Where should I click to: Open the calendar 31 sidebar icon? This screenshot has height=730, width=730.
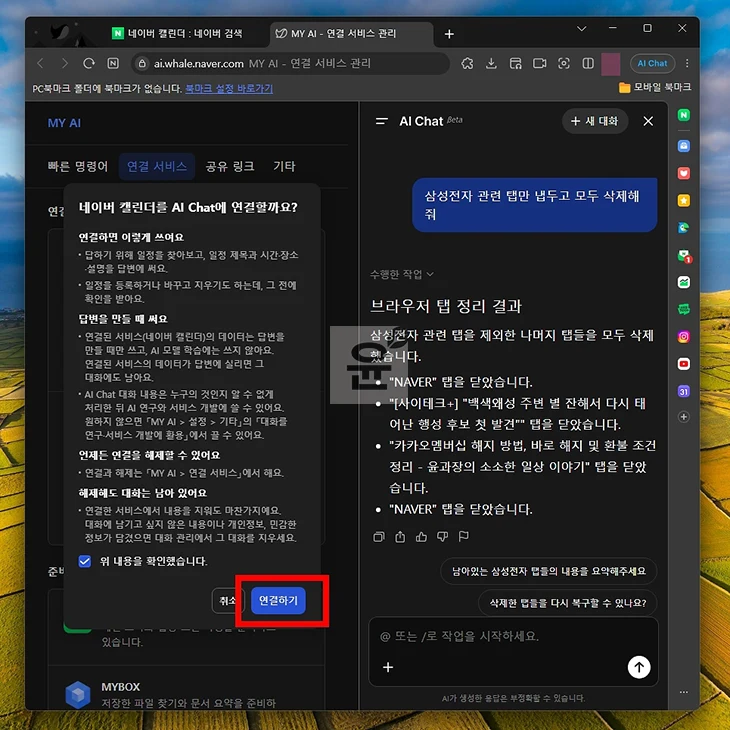pyautogui.click(x=683, y=392)
